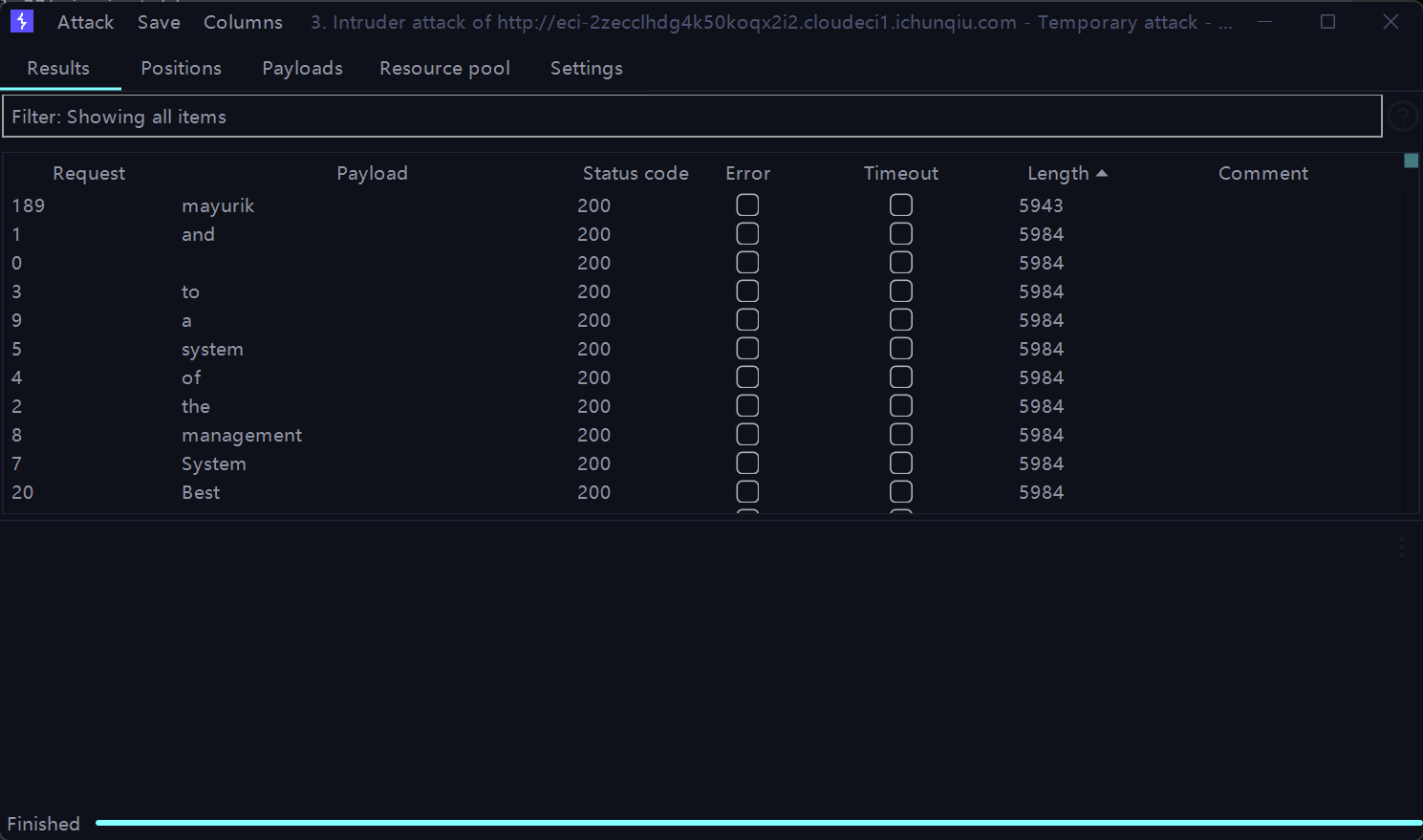1423x840 pixels.
Task: Select the payload 'the' cell
Action: point(196,406)
